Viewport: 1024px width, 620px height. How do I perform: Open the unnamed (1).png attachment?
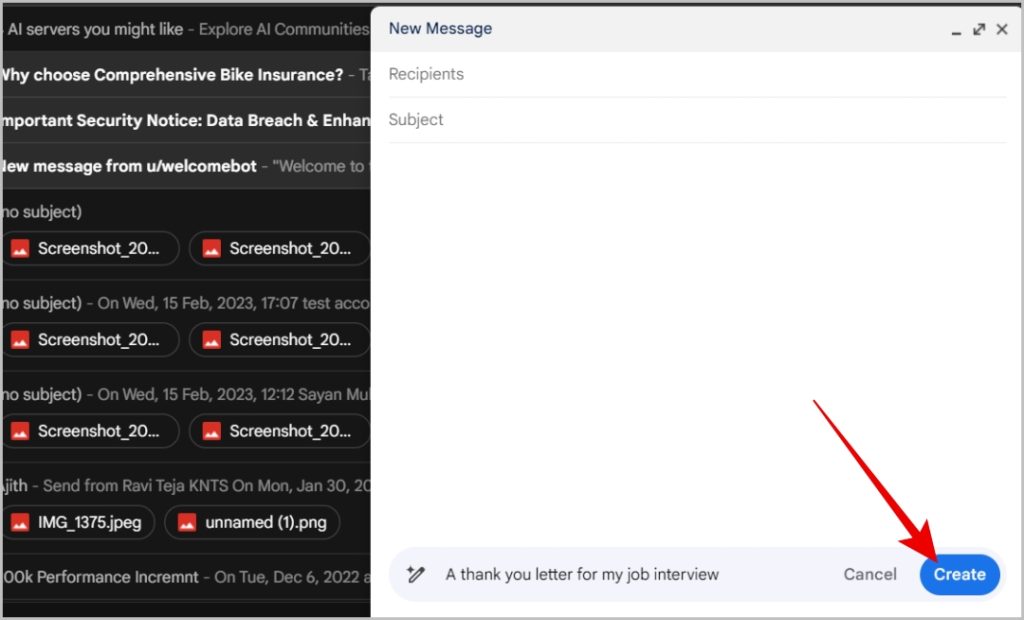pyautogui.click(x=252, y=523)
